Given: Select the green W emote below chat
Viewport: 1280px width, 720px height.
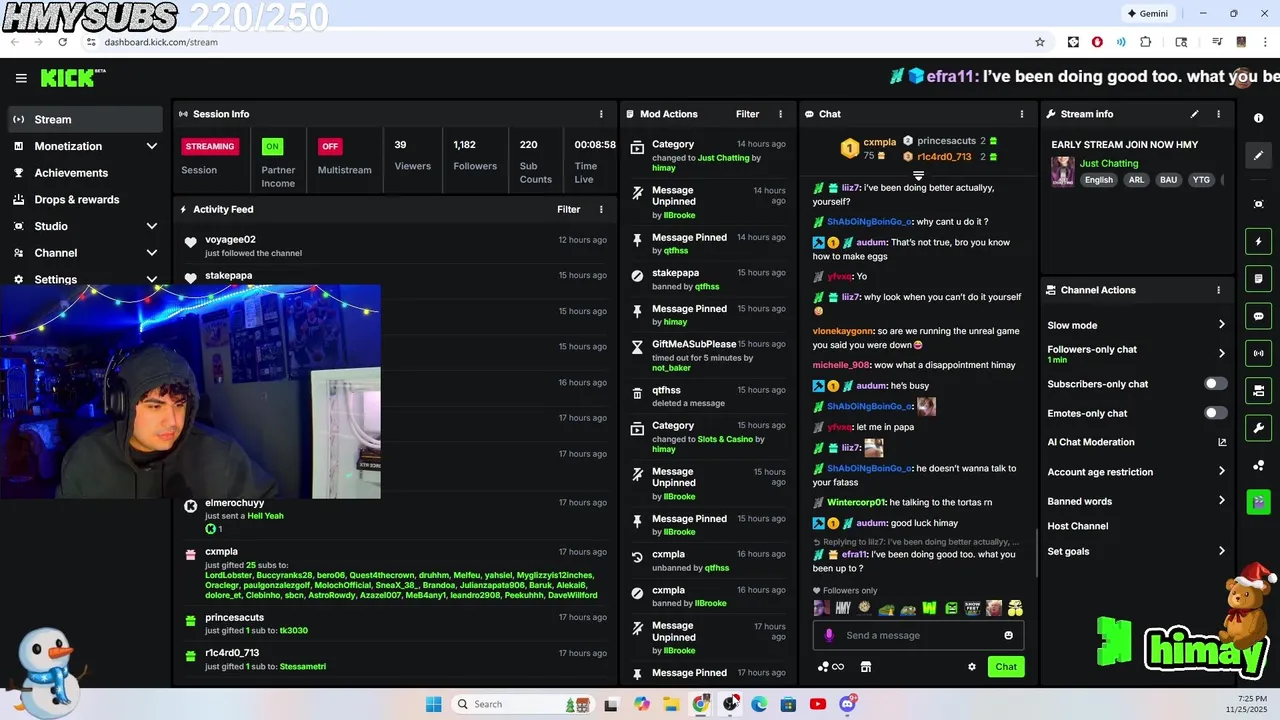Looking at the screenshot, I should tap(929, 608).
